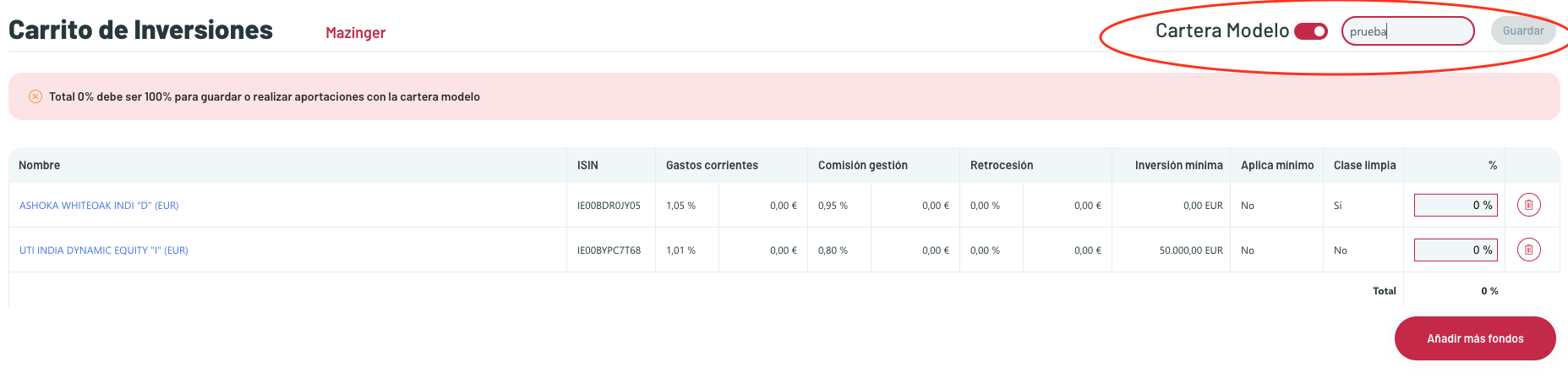Delete the ASHOKA WHITEOAK fund row

point(1528,205)
